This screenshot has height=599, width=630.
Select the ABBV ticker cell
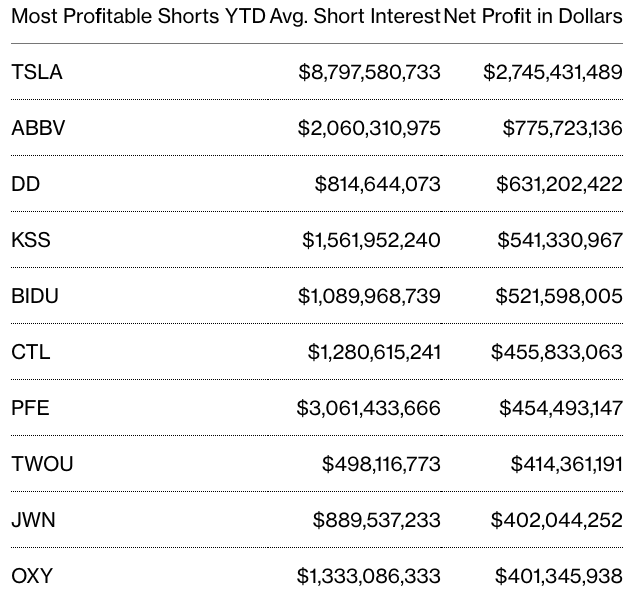(38, 128)
